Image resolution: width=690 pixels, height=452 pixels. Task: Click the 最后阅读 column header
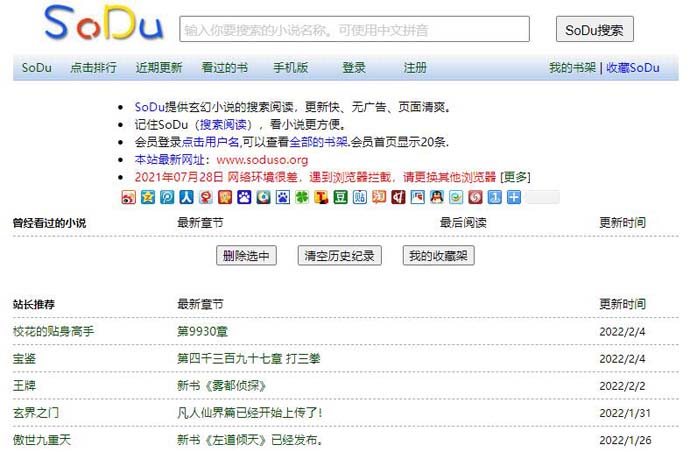463,223
